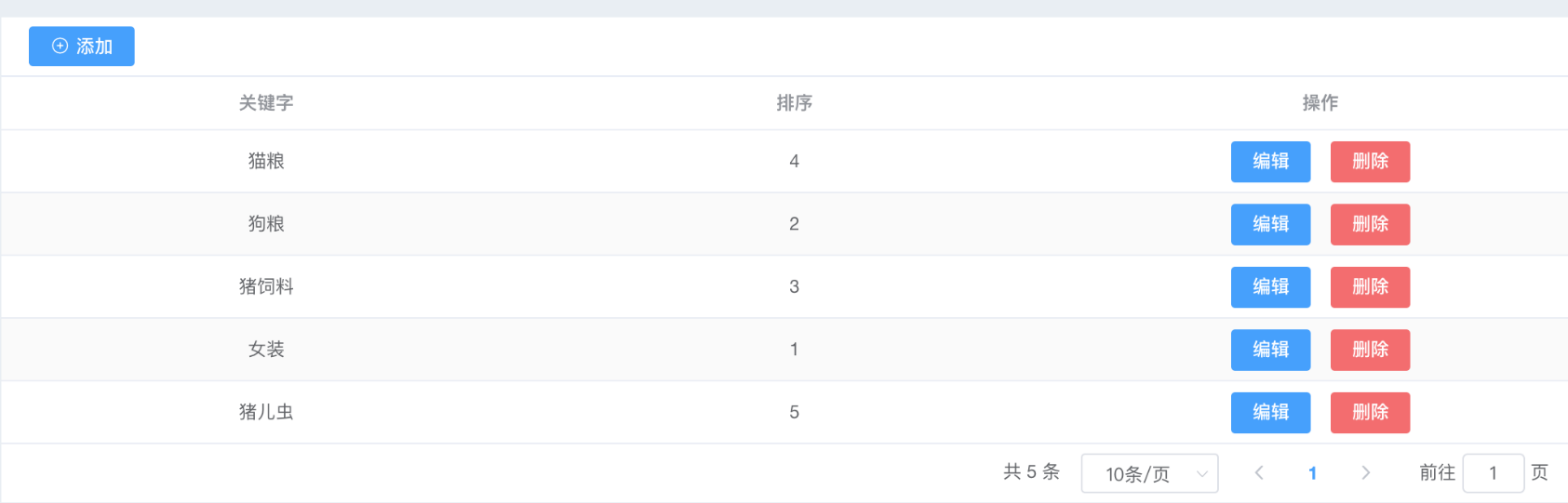Delete the 狗粮 keyword row
The width and height of the screenshot is (1568, 503).
point(1370,224)
